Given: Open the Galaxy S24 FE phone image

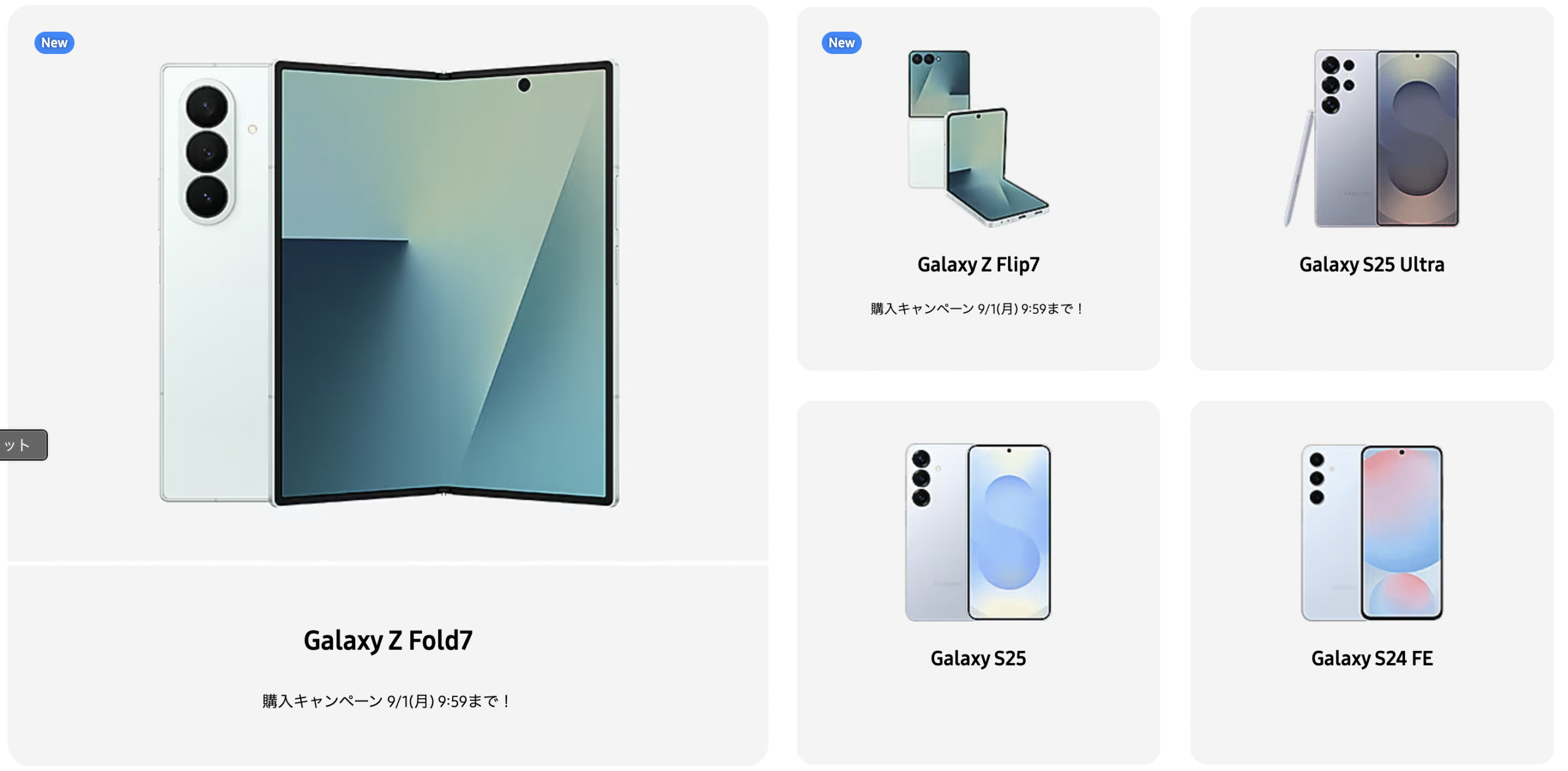Looking at the screenshot, I should [x=1371, y=532].
